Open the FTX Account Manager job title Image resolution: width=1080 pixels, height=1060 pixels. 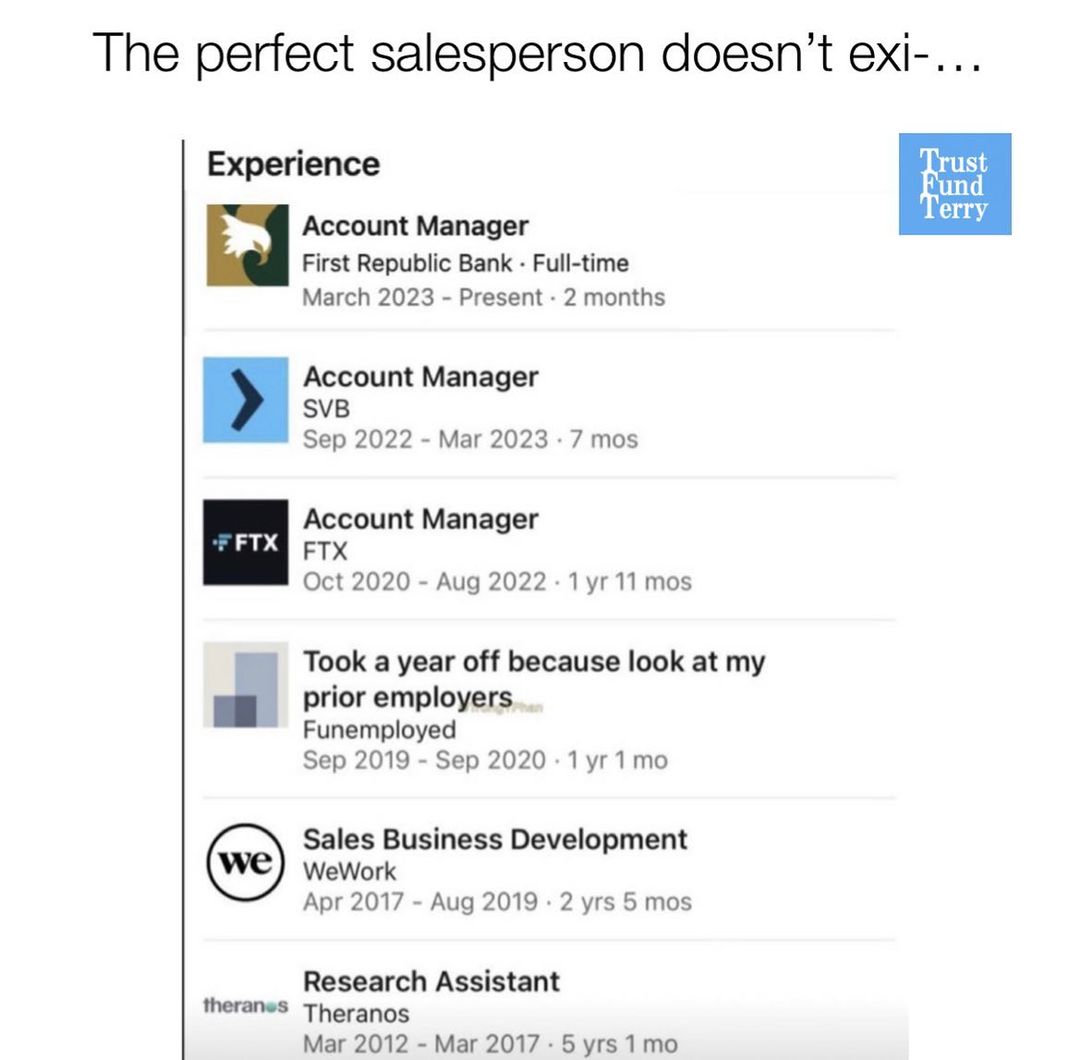coord(421,519)
